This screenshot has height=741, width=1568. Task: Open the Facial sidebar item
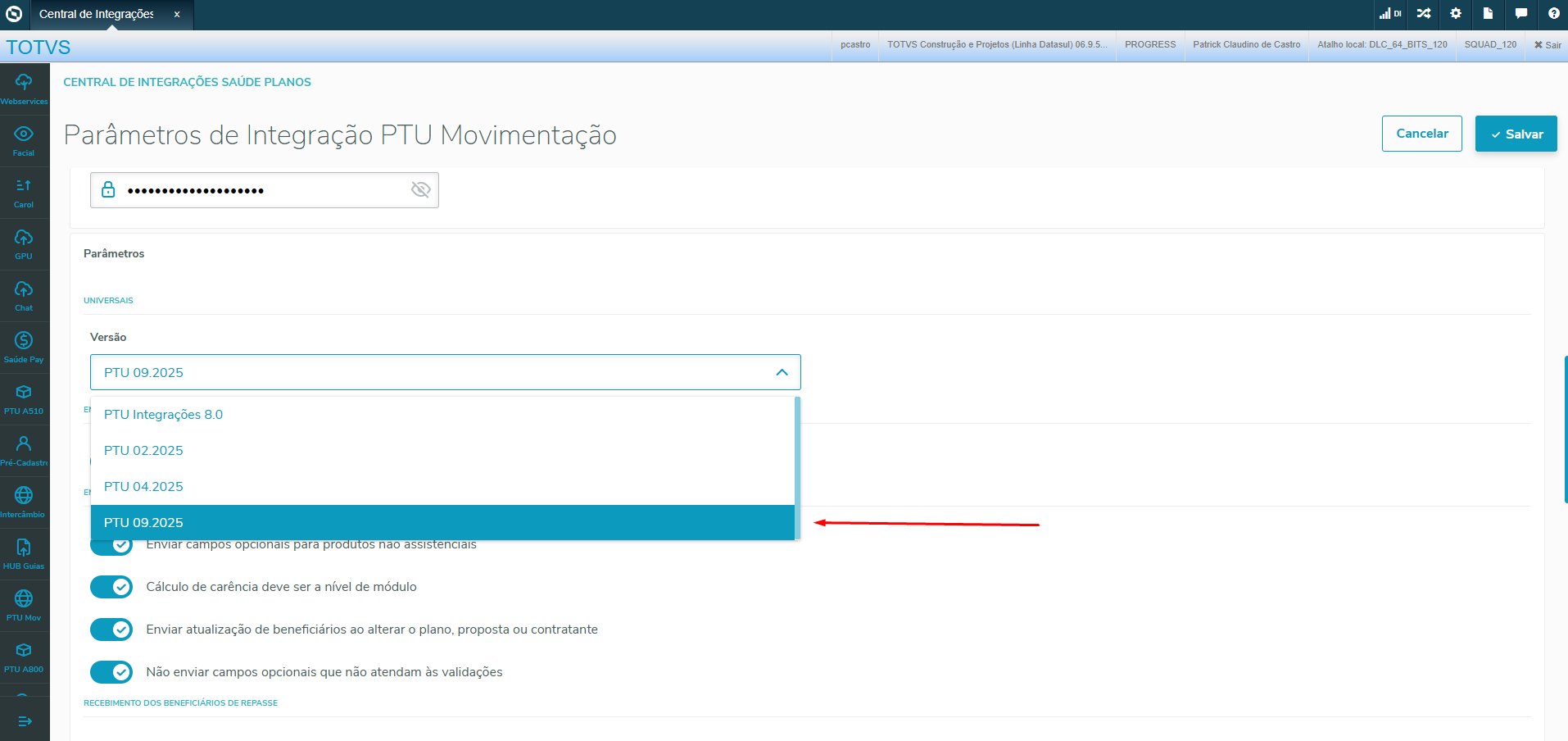point(24,141)
